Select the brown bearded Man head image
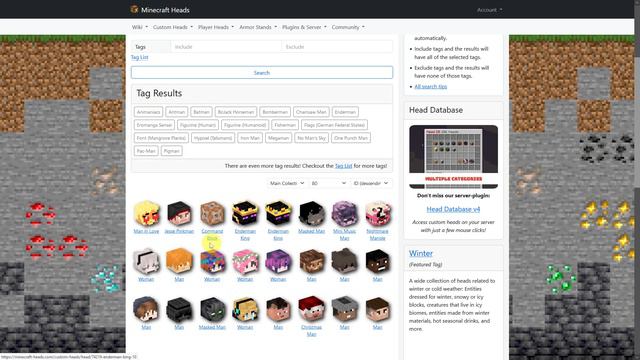 311,261
